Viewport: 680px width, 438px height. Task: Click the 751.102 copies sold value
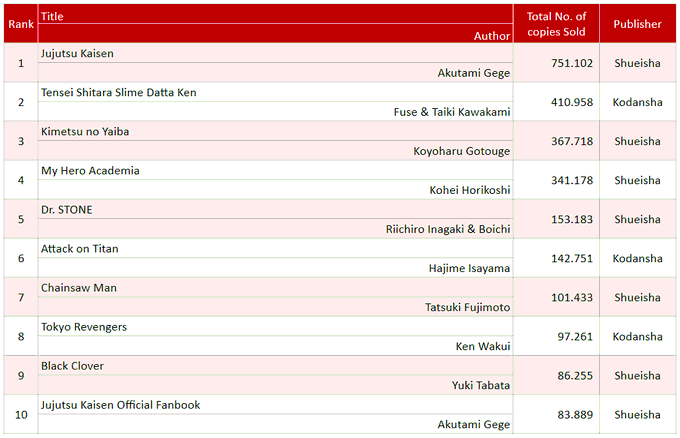tap(572, 63)
